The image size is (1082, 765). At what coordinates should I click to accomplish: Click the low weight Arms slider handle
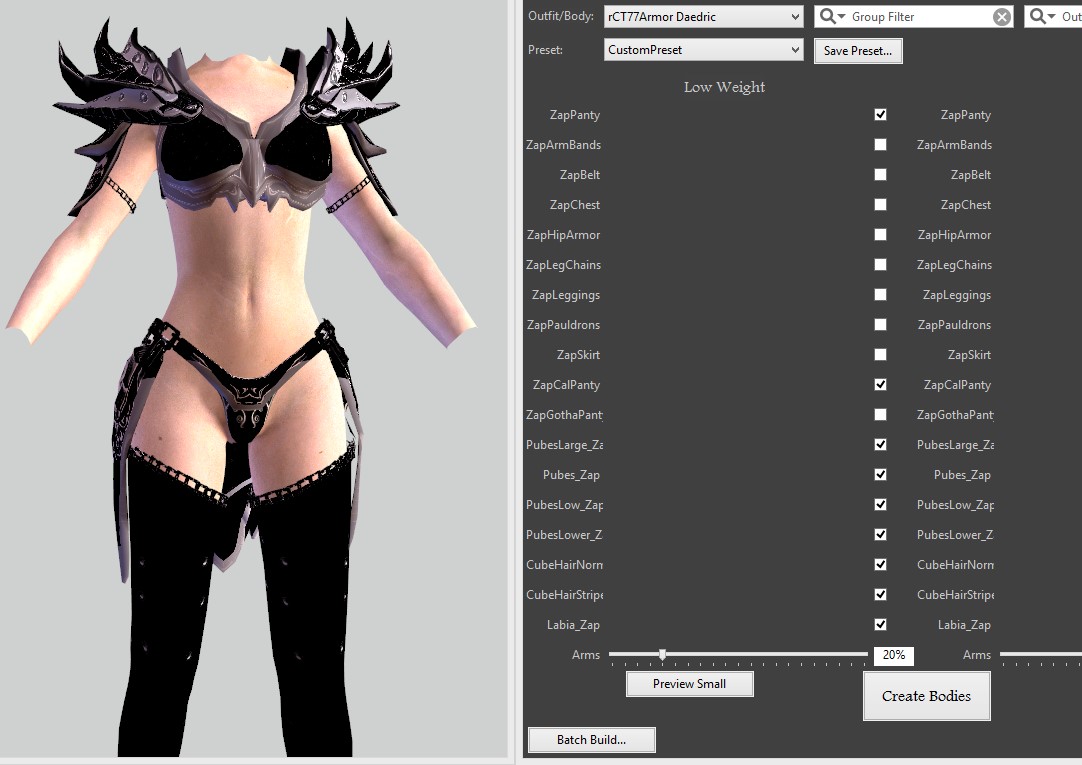[x=662, y=654]
